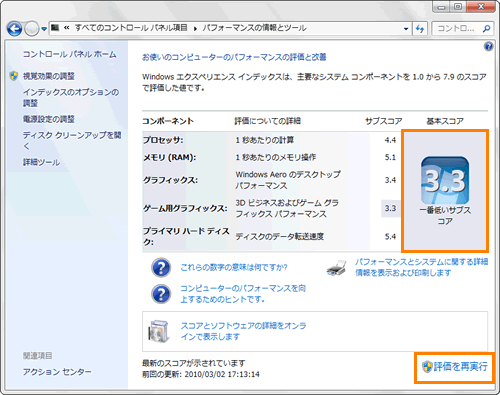Open これらの数字の意味は何ですか? link
Screen dimensions: 500x395
[234, 267]
